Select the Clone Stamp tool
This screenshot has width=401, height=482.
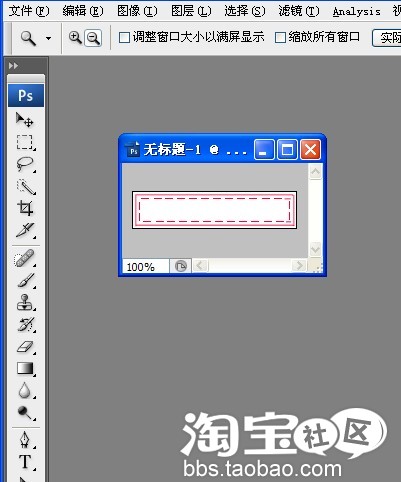25,302
